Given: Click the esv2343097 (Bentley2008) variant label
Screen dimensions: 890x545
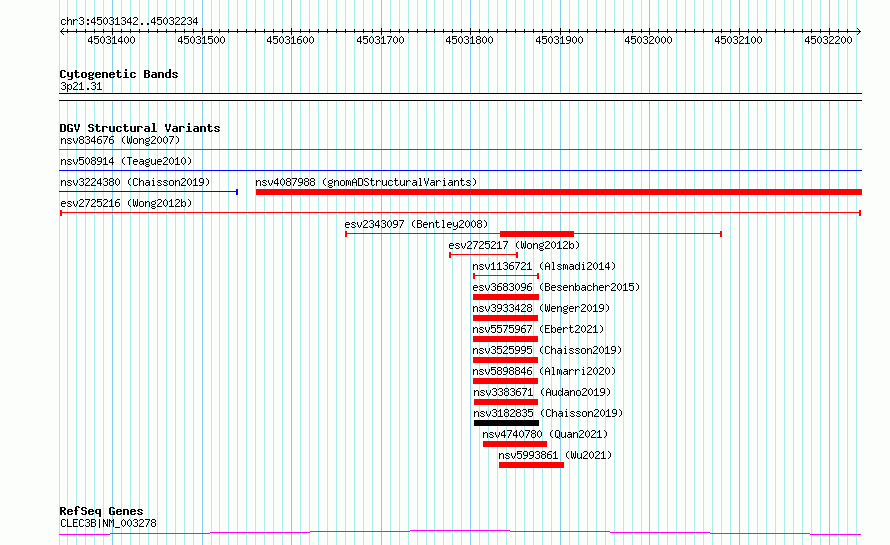Looking at the screenshot, I should coord(416,225).
